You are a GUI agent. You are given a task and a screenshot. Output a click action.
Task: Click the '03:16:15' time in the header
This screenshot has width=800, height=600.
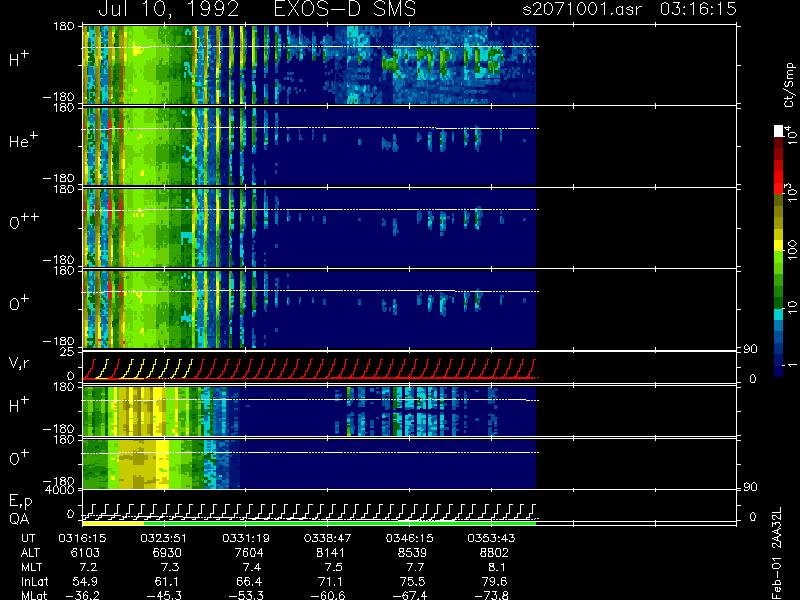698,9
